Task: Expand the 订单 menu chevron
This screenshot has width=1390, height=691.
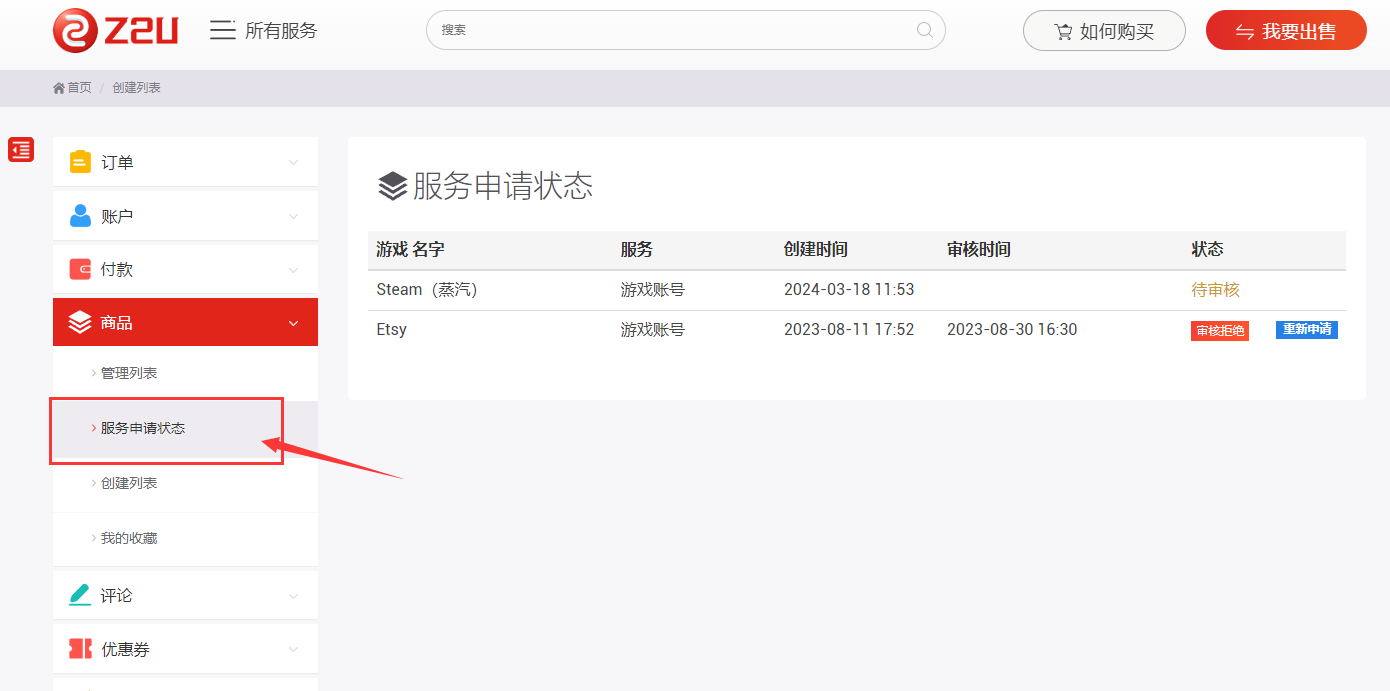Action: [293, 162]
